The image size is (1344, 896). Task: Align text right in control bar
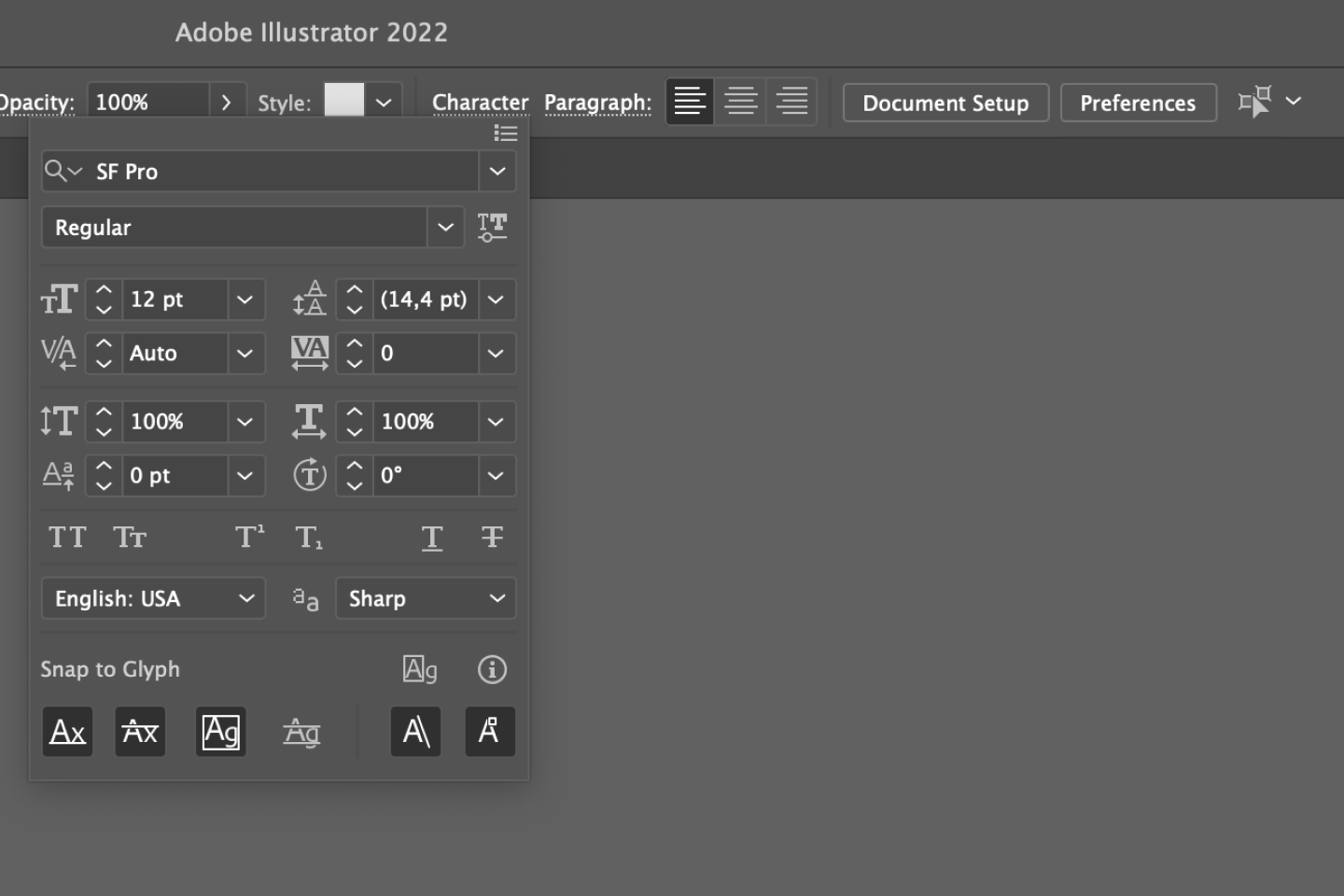(791, 101)
